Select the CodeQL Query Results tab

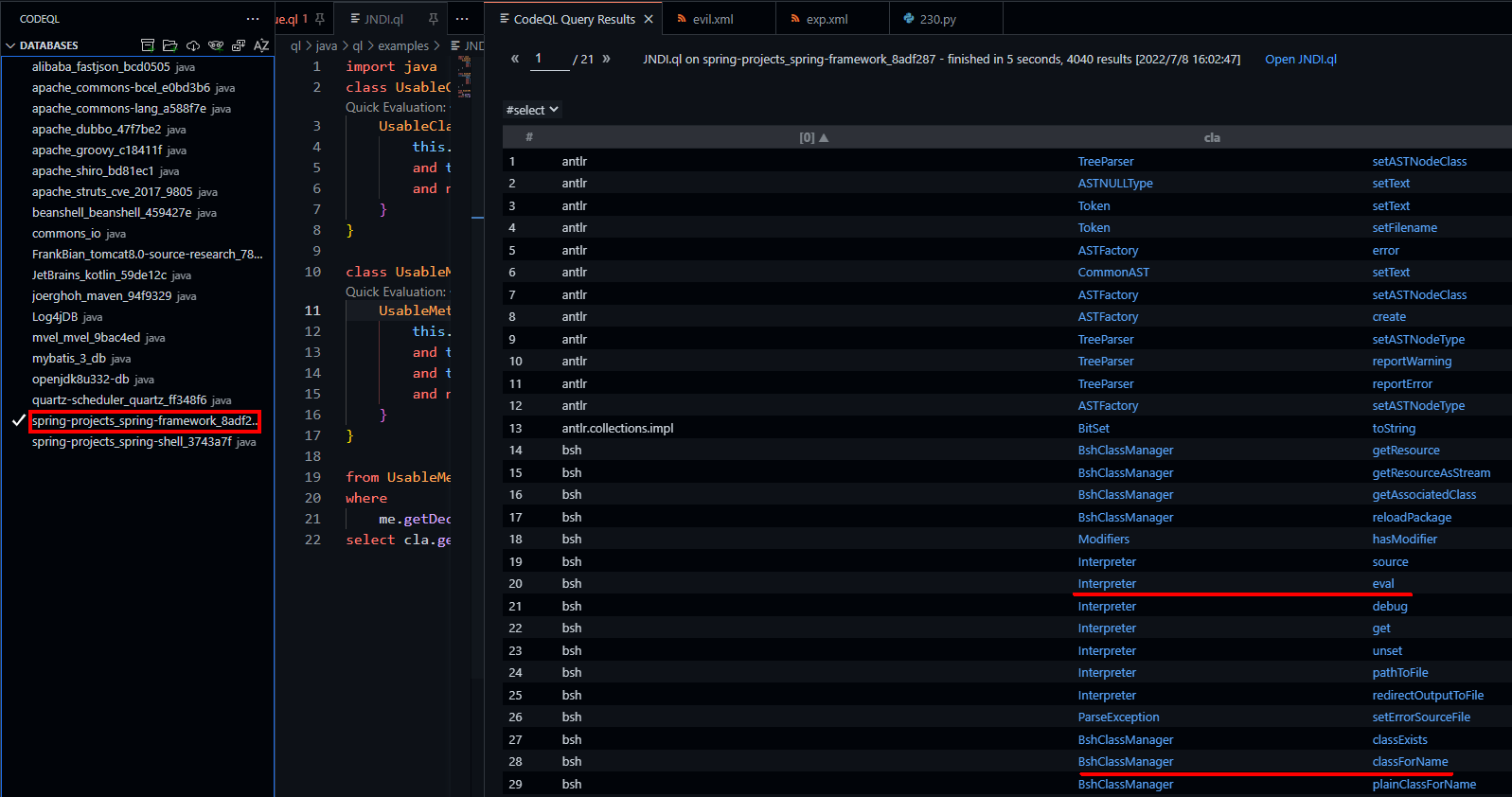pos(574,19)
